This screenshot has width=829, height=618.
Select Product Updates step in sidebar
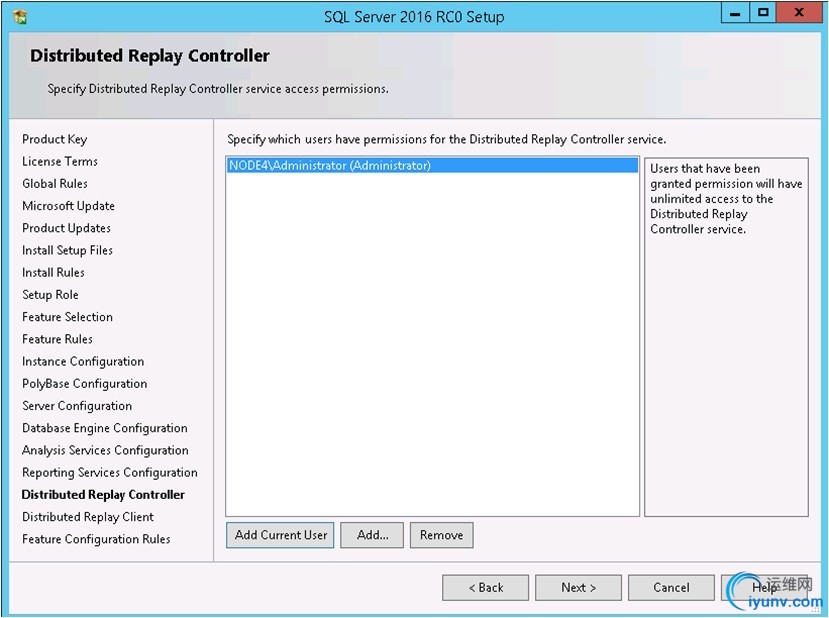pyautogui.click(x=67, y=228)
